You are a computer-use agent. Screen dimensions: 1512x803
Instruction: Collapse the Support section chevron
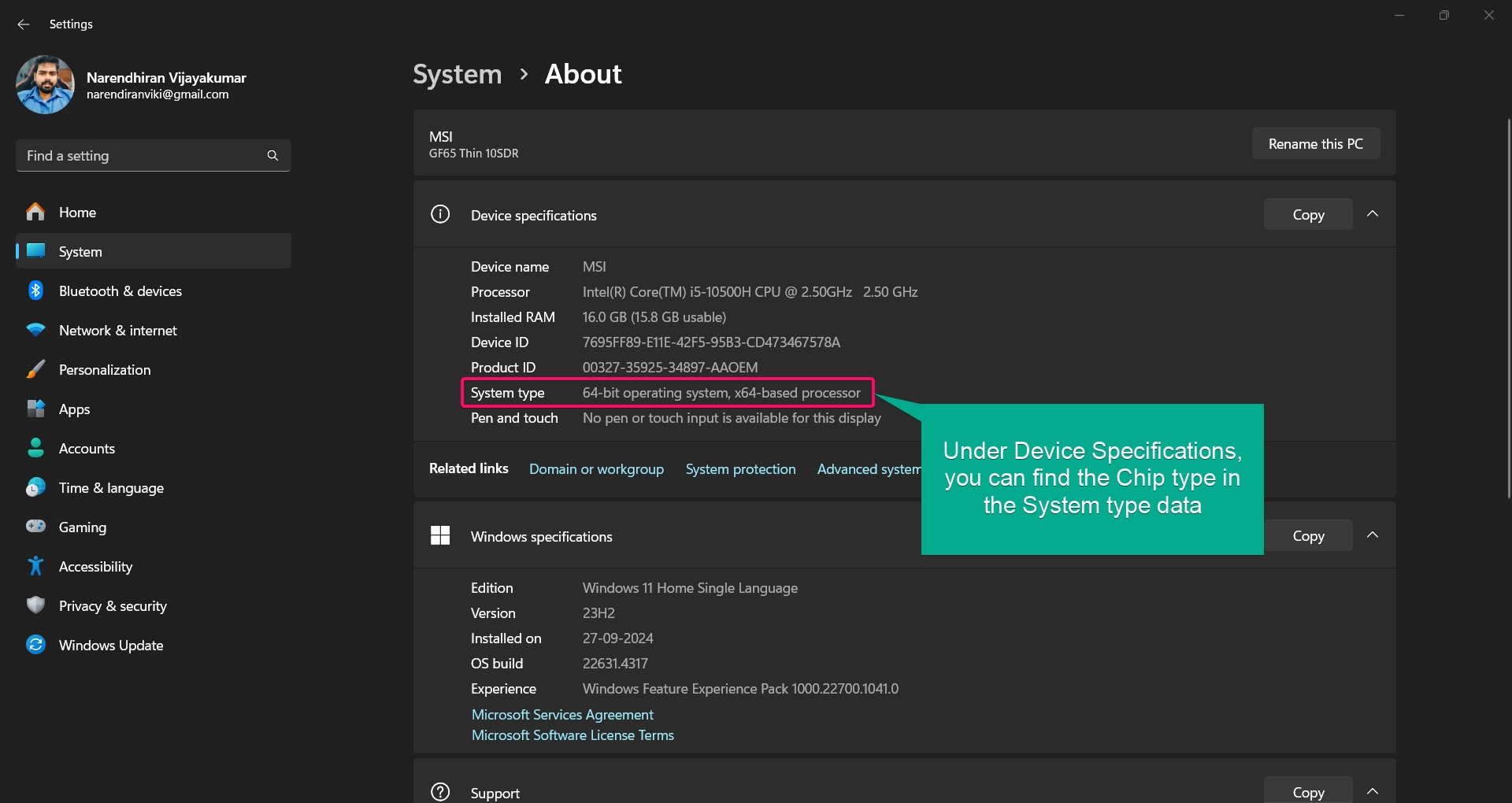pos(1373,791)
